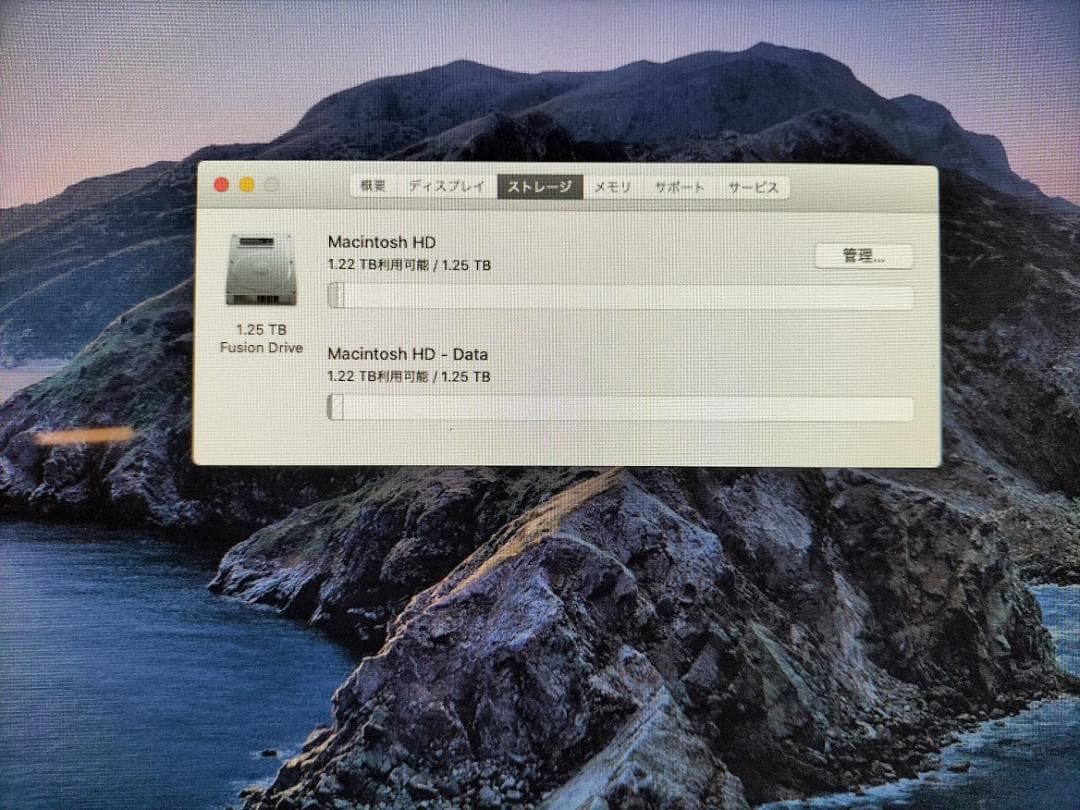
Task: Click the Macintosh HD - Data usage bar
Action: coord(620,406)
